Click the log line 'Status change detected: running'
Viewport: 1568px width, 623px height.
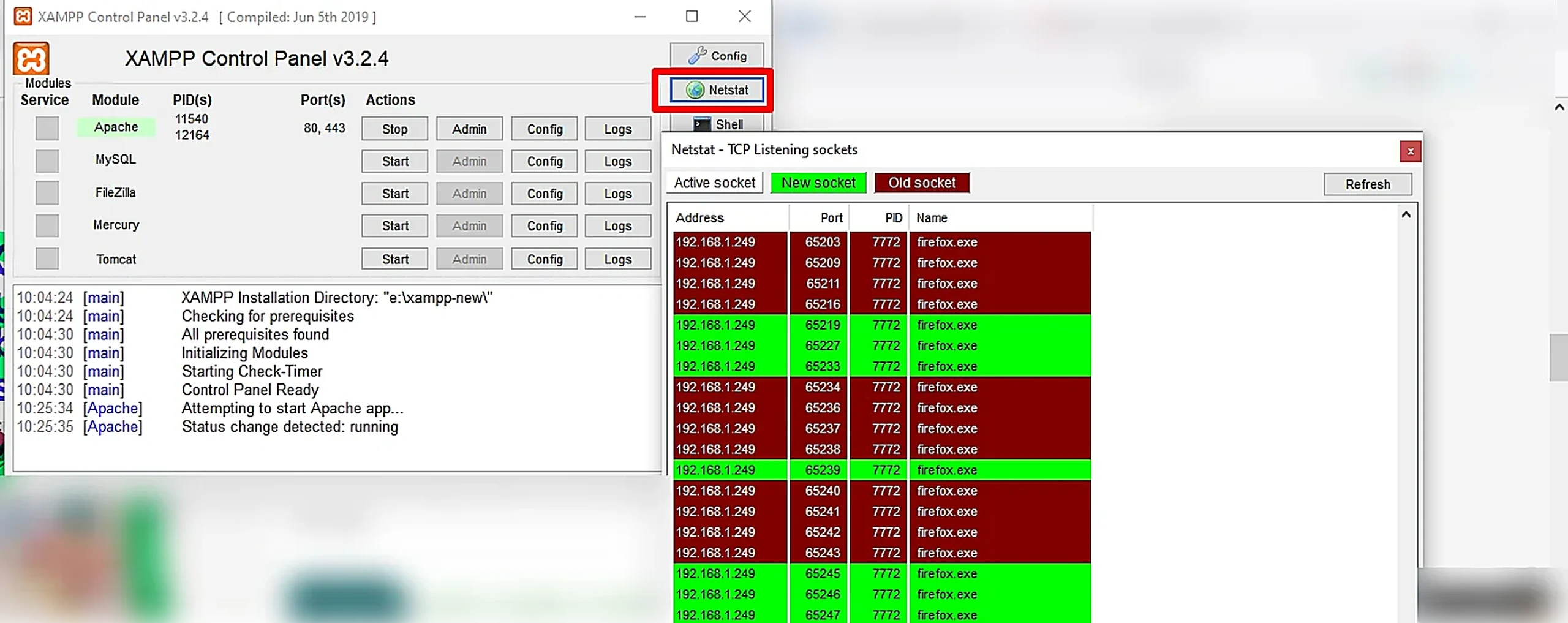pyautogui.click(x=290, y=427)
